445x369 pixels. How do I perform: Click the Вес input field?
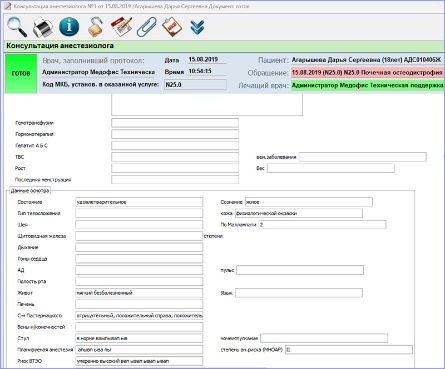click(x=331, y=168)
